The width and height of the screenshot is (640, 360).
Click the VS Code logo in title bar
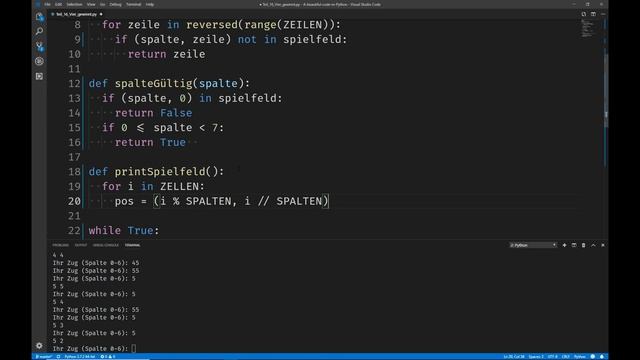[38, 4]
